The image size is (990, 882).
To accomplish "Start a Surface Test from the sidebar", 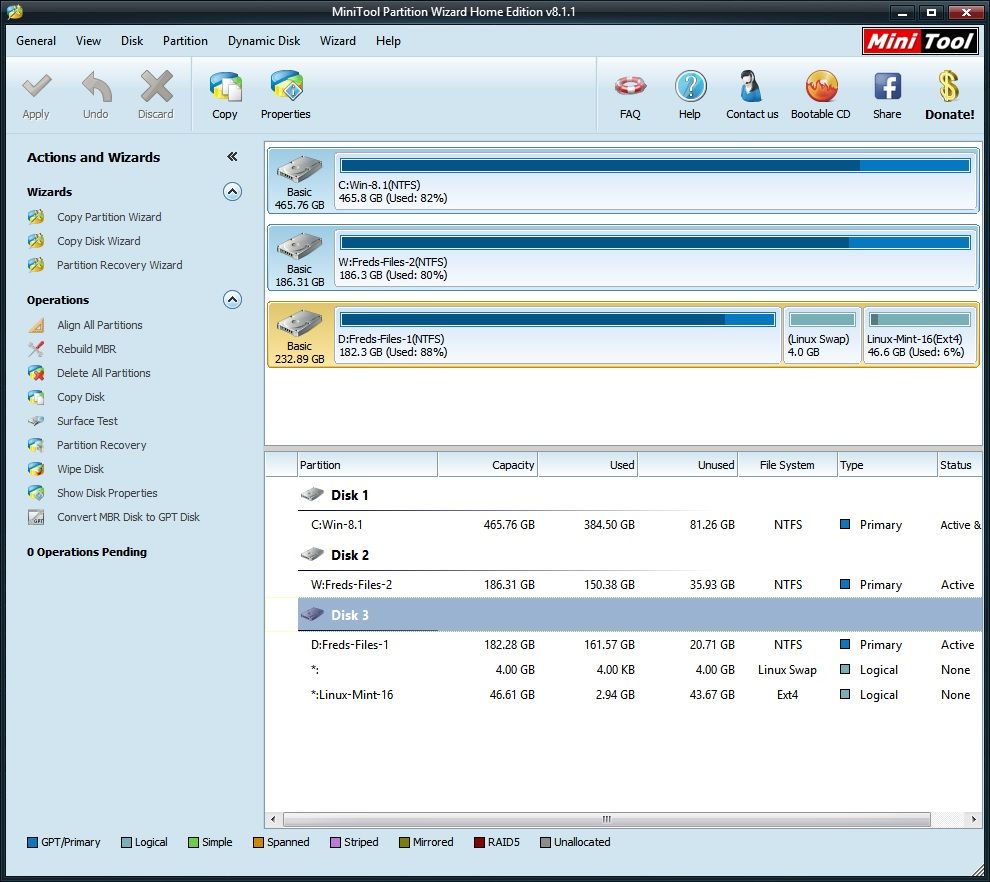I will coord(36,421).
